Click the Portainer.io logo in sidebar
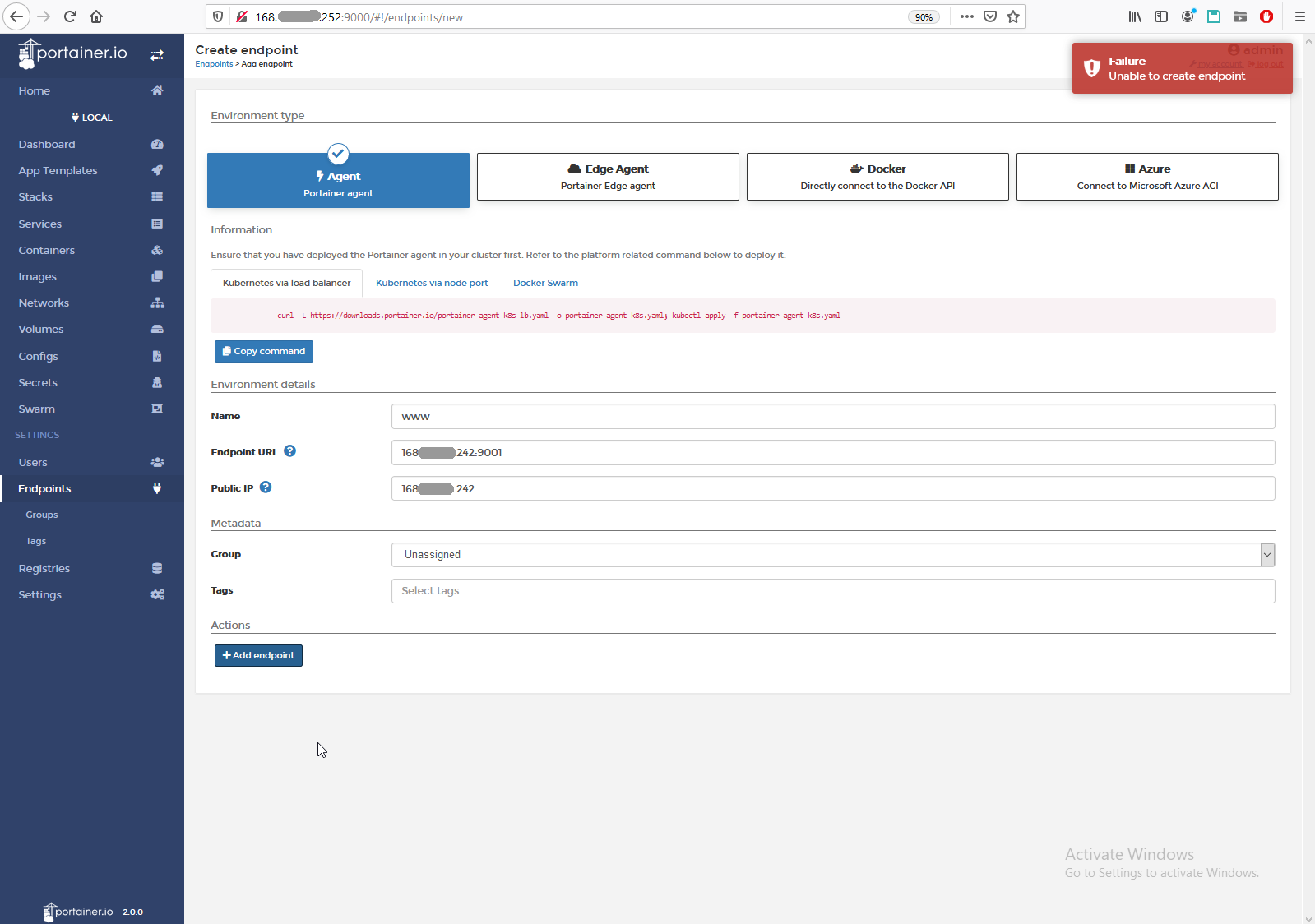 coord(72,53)
